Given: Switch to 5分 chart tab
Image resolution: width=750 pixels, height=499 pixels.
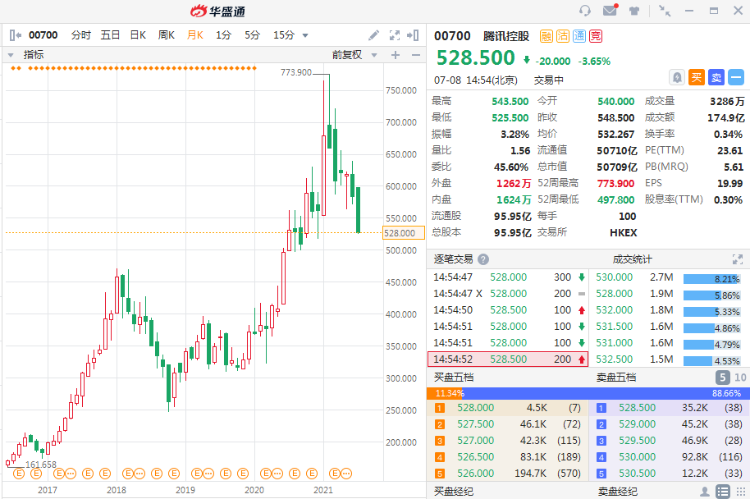Looking at the screenshot, I should pos(252,35).
